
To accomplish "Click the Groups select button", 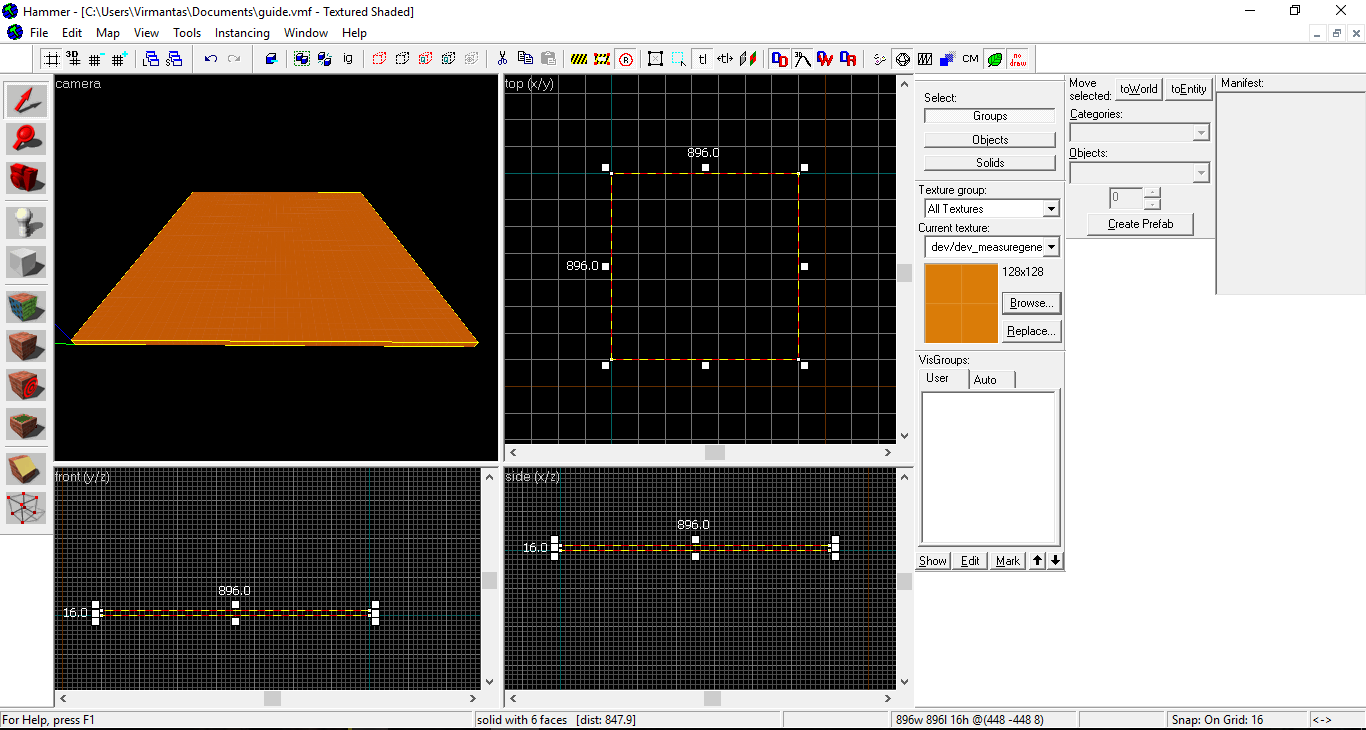I will point(990,116).
